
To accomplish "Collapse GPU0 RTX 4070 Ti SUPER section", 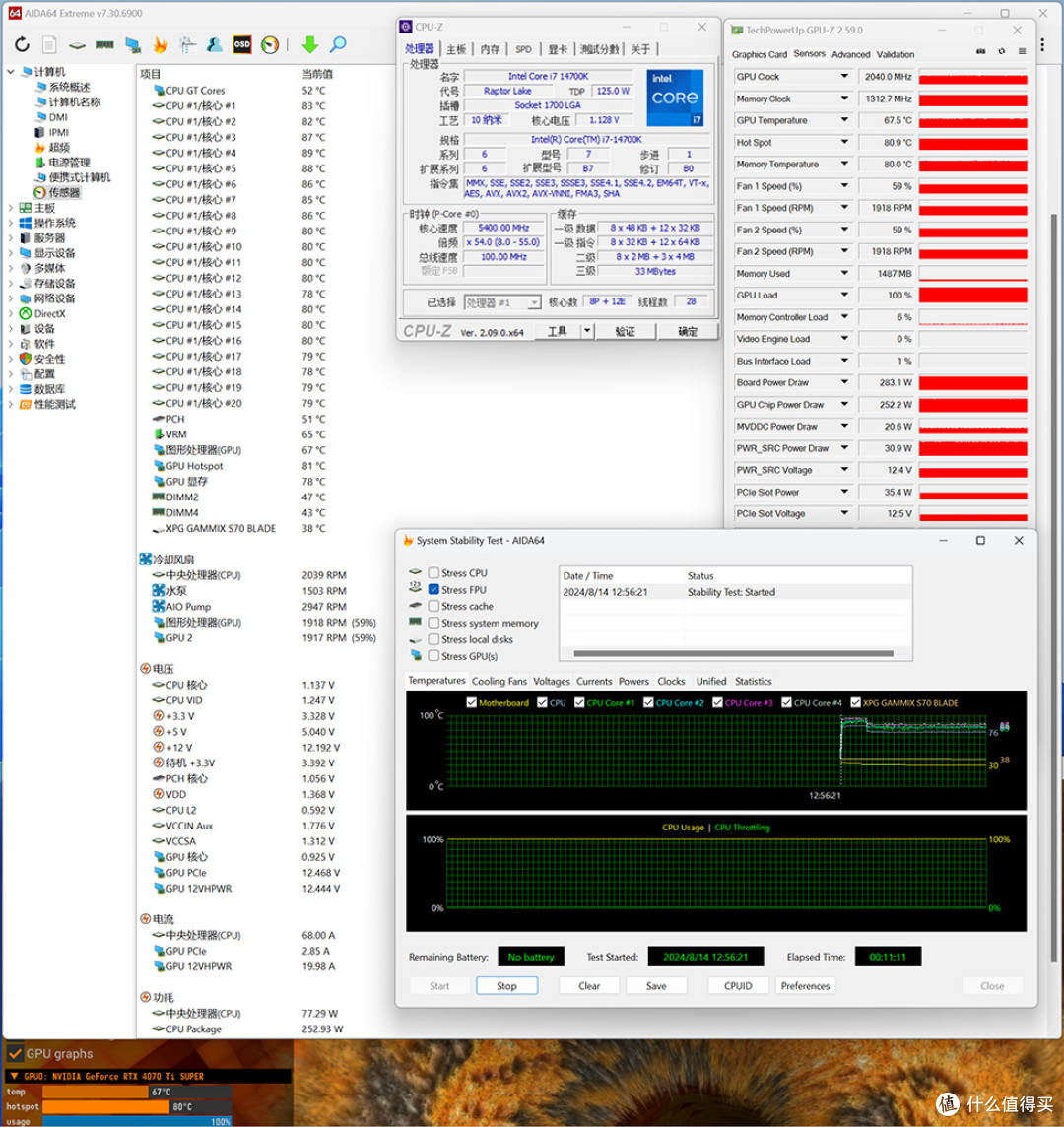I will pos(14,1076).
